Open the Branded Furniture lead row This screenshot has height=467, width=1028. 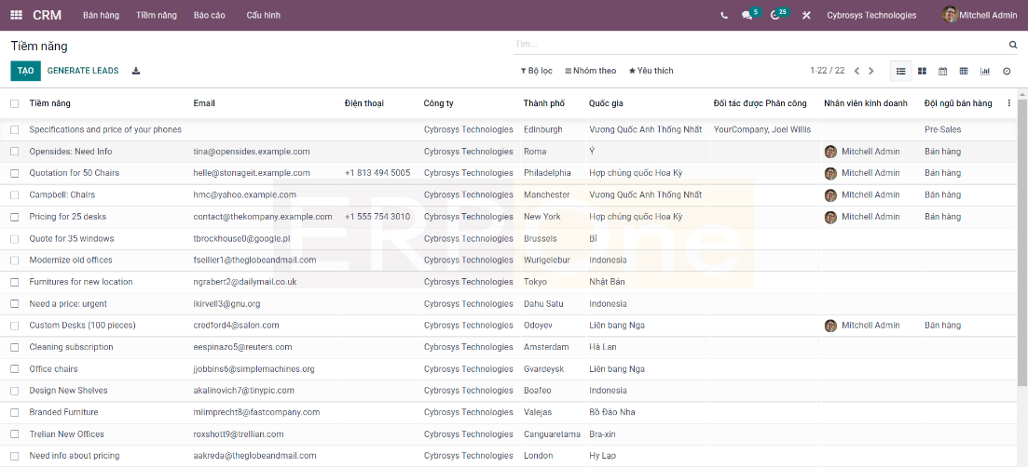64,412
